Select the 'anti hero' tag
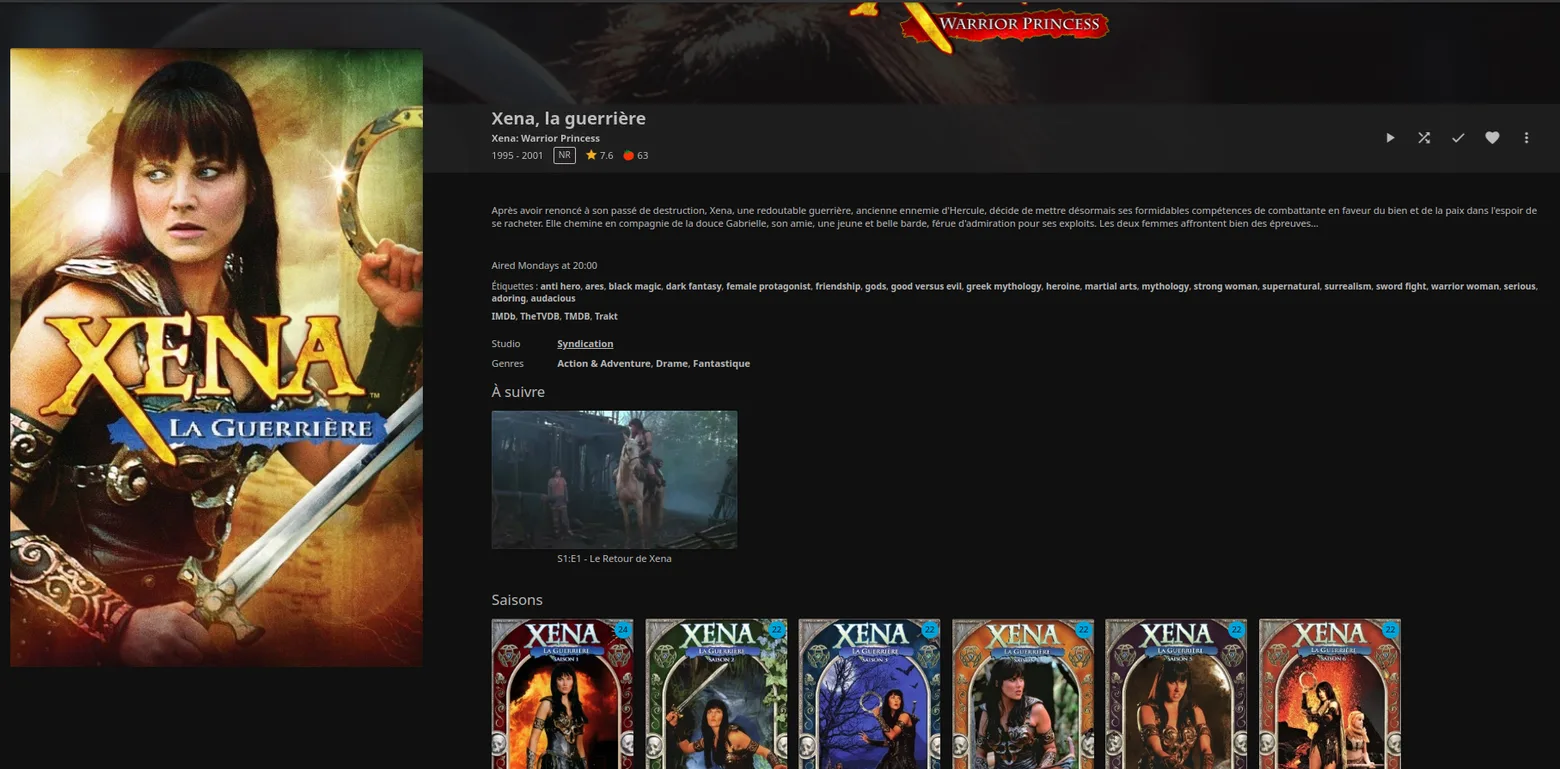This screenshot has width=1560, height=769. click(x=560, y=287)
